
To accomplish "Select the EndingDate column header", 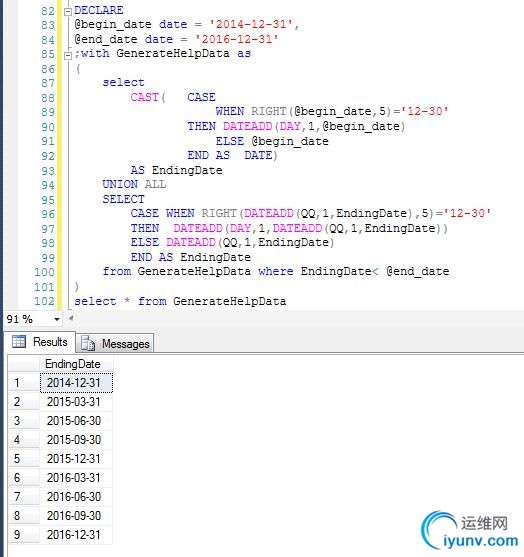I will [76, 364].
